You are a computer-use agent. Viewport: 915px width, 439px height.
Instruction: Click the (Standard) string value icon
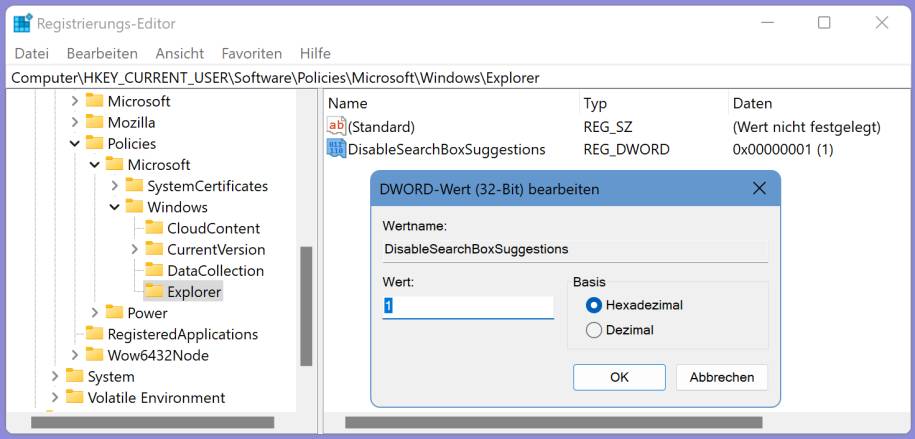click(x=336, y=127)
